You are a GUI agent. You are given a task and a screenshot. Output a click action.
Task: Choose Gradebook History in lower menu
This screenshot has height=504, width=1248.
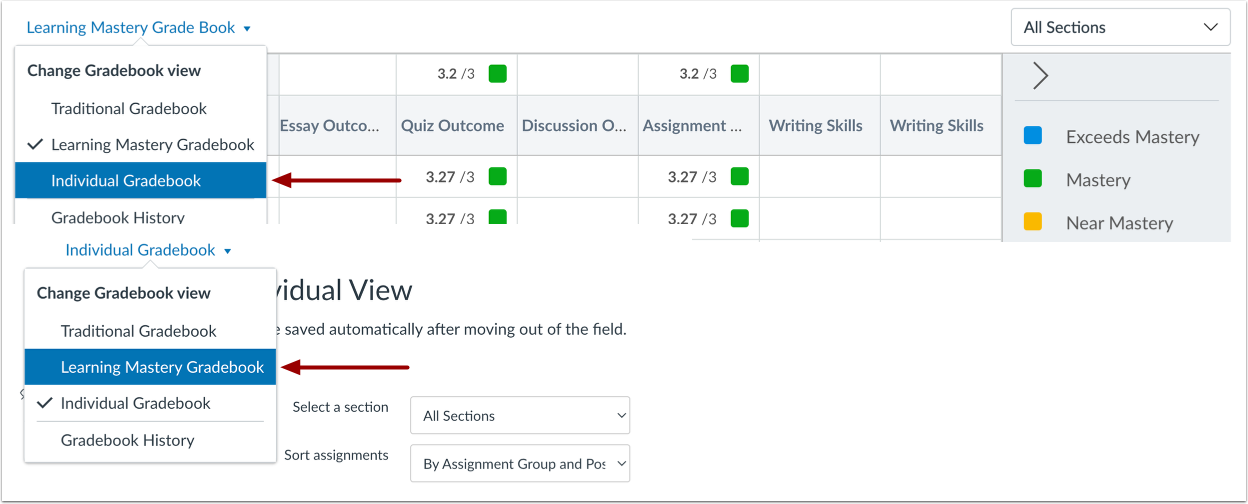click(127, 440)
